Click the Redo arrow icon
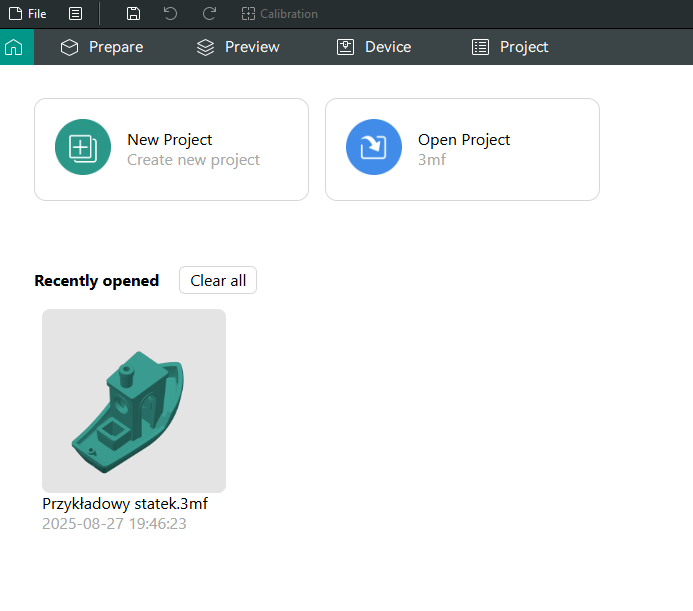This screenshot has width=693, height=611. click(209, 14)
